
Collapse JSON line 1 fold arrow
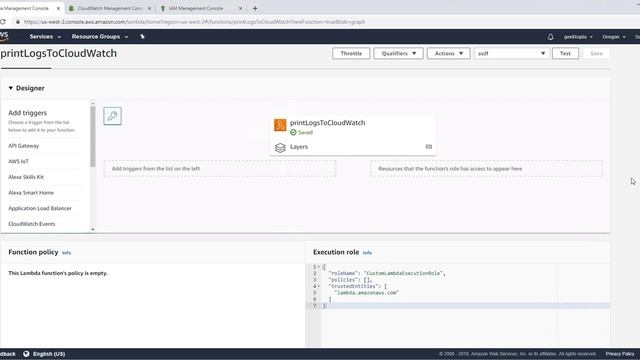pos(319,267)
